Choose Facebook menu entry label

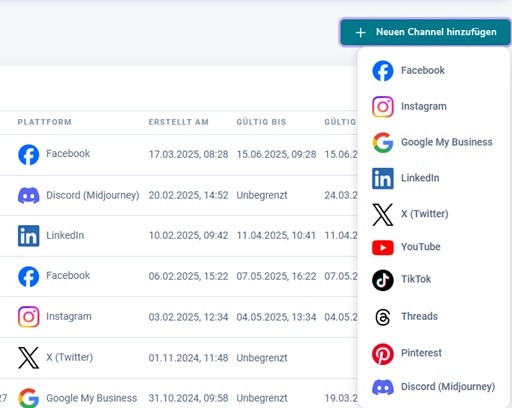point(423,70)
